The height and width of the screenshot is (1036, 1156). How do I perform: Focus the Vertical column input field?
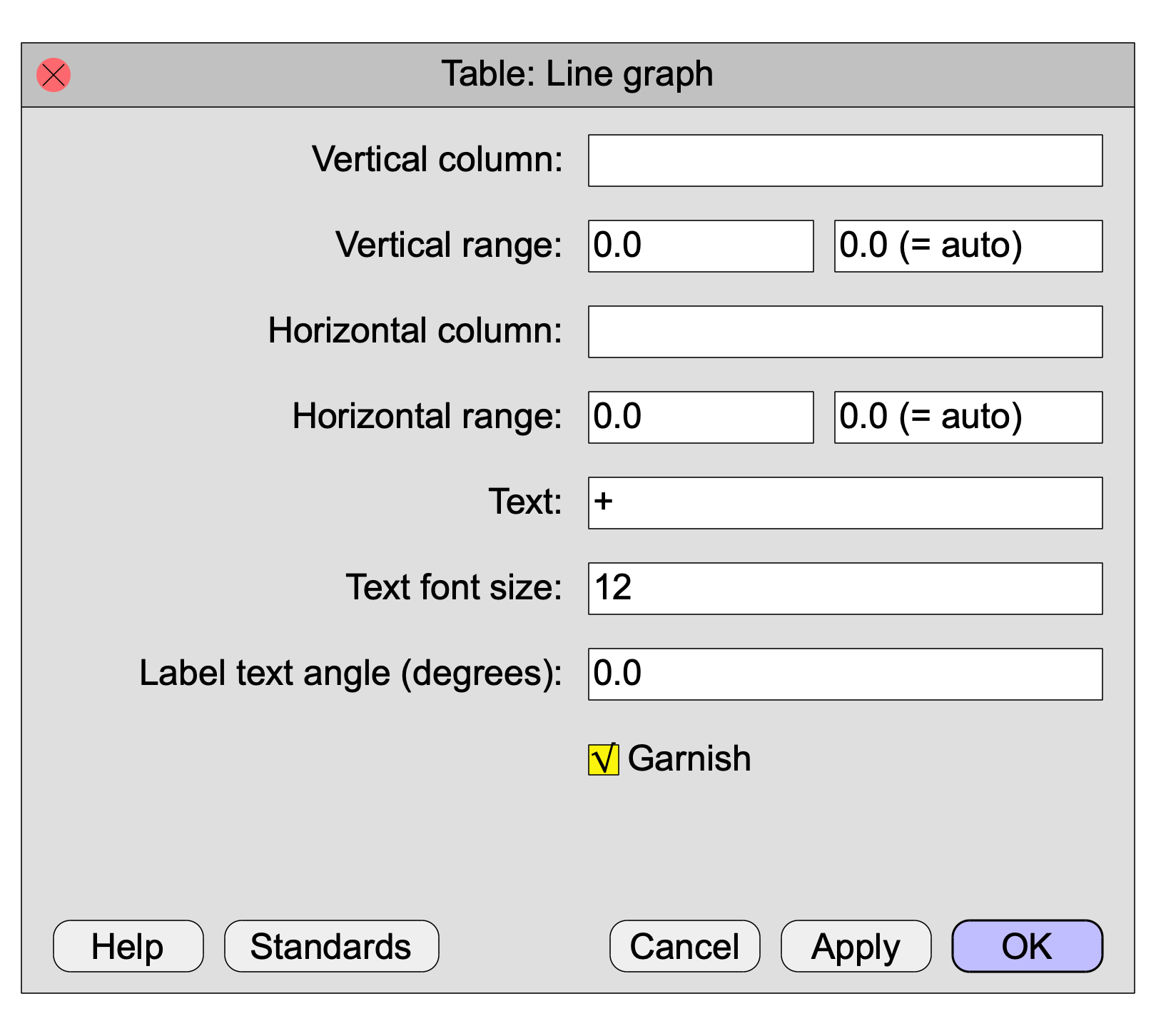(x=845, y=161)
